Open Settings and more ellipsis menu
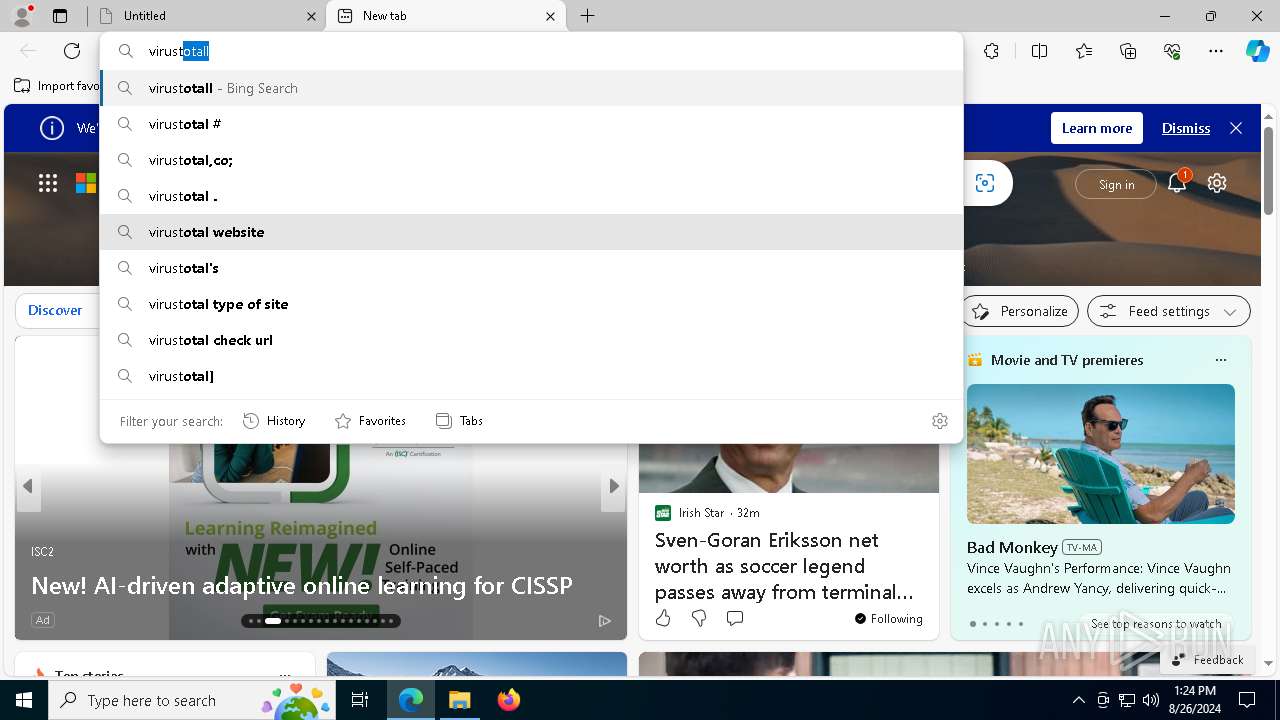The image size is (1280, 720). 1216,51
